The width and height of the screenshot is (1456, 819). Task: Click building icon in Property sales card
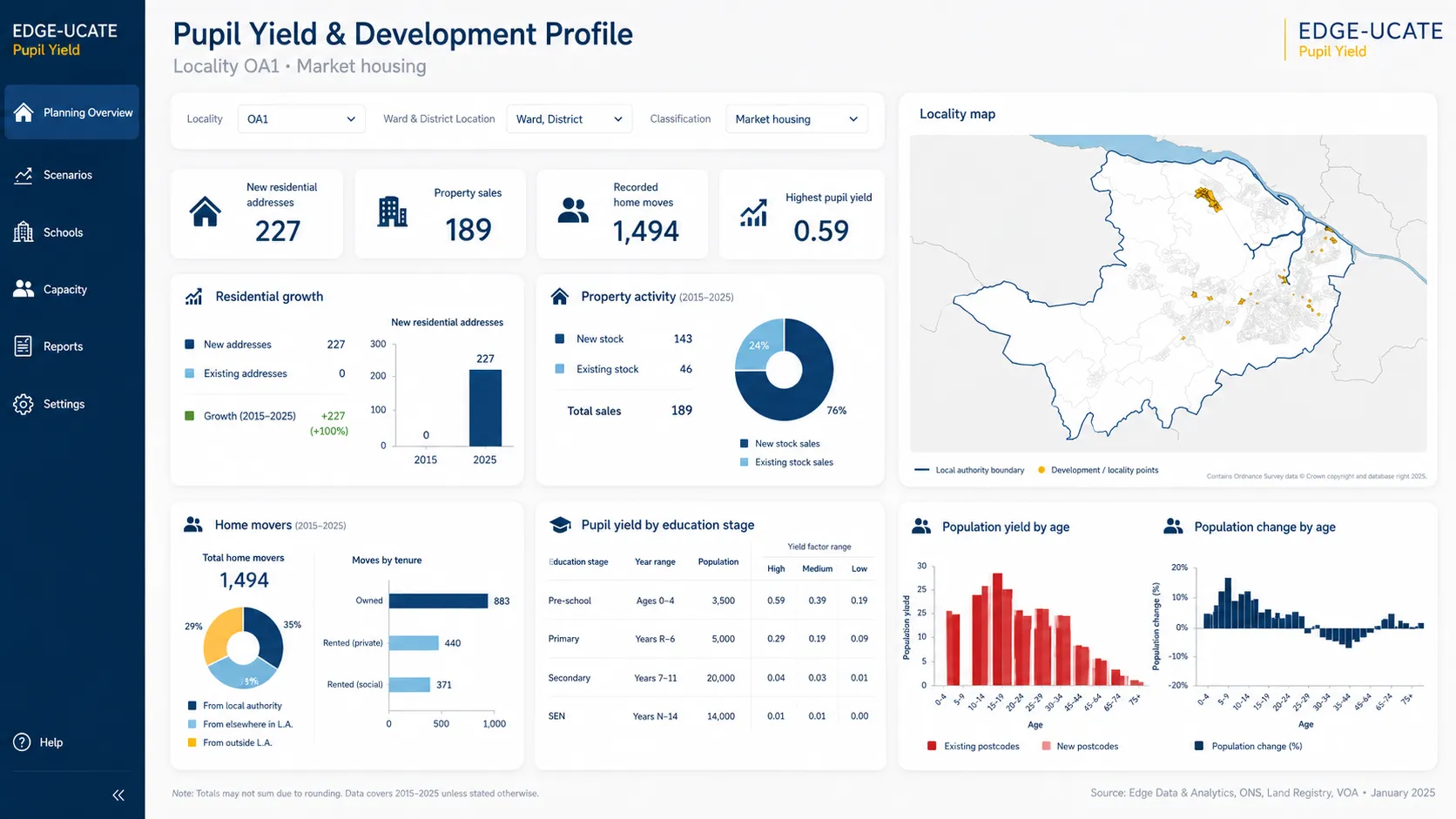coord(393,211)
